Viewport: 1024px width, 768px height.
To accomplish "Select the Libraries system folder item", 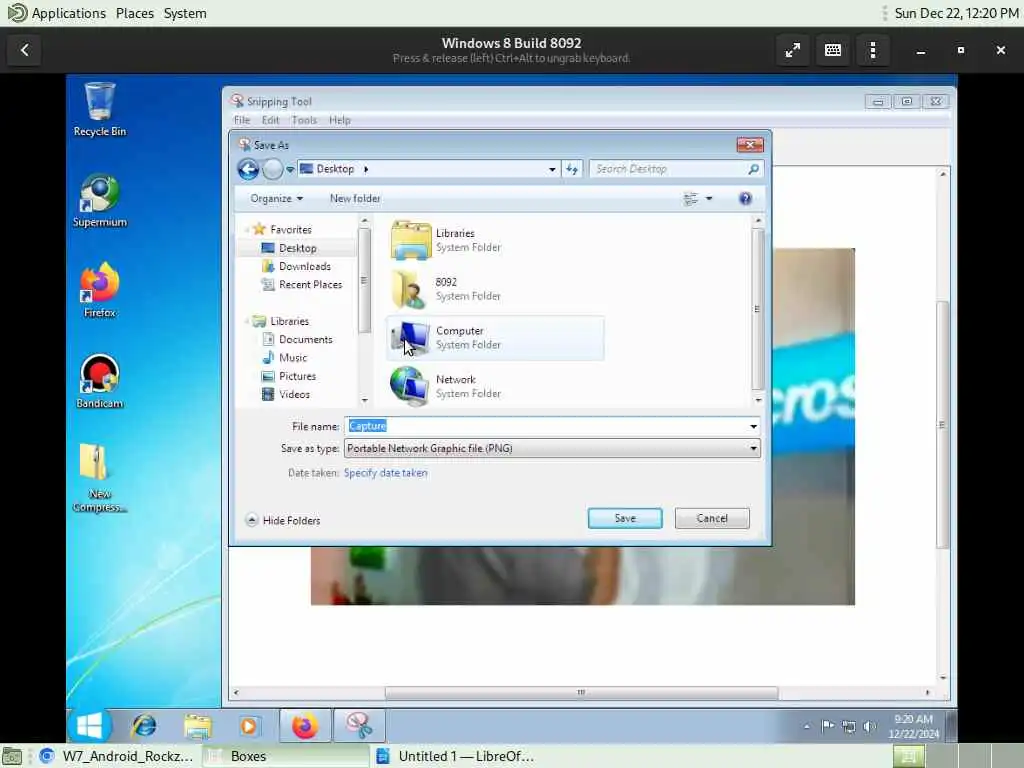I will [x=494, y=240].
